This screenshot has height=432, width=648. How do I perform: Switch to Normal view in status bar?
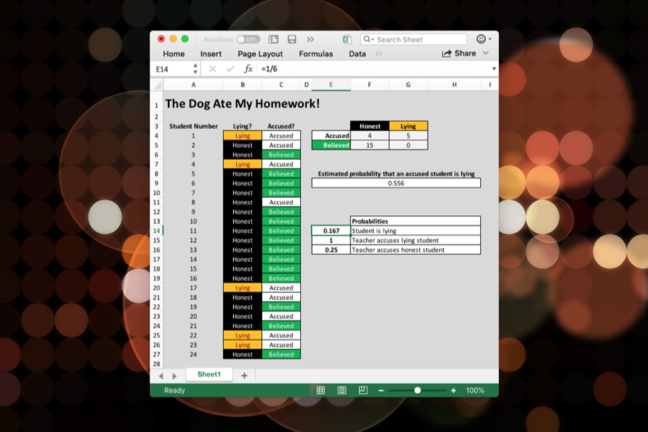tap(320, 390)
